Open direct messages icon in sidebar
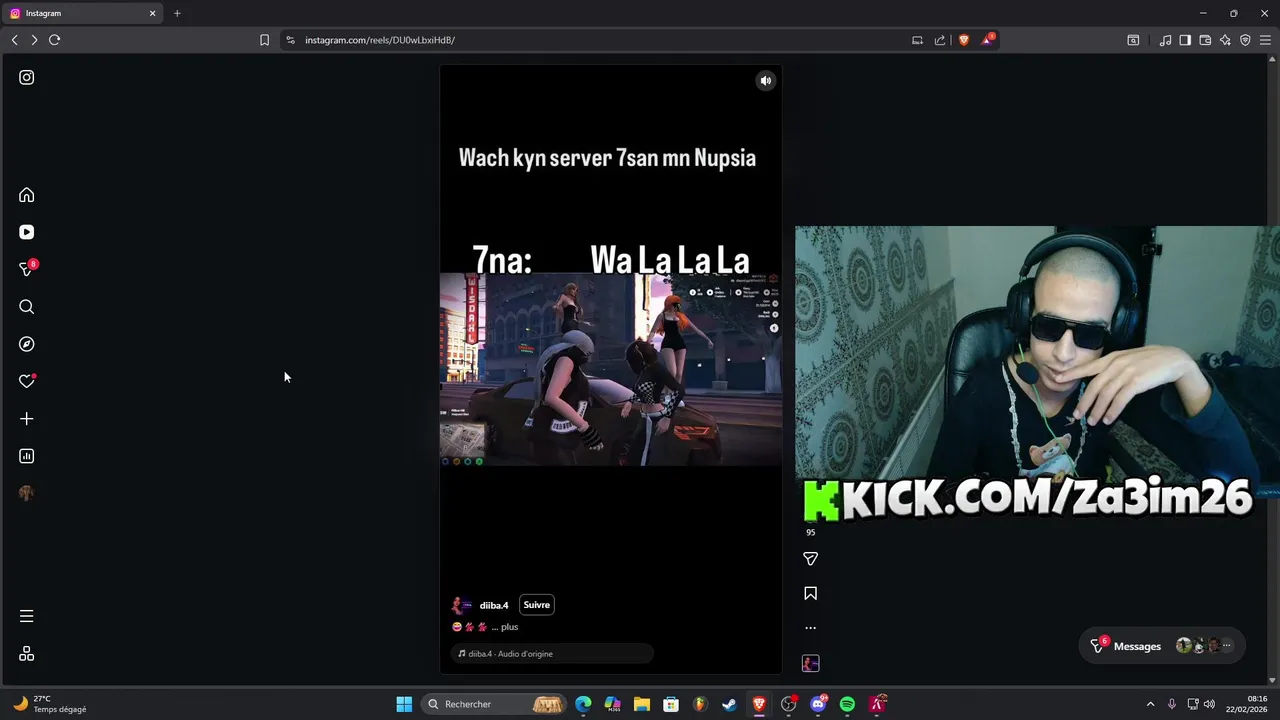Image resolution: width=1280 pixels, height=720 pixels. click(27, 269)
